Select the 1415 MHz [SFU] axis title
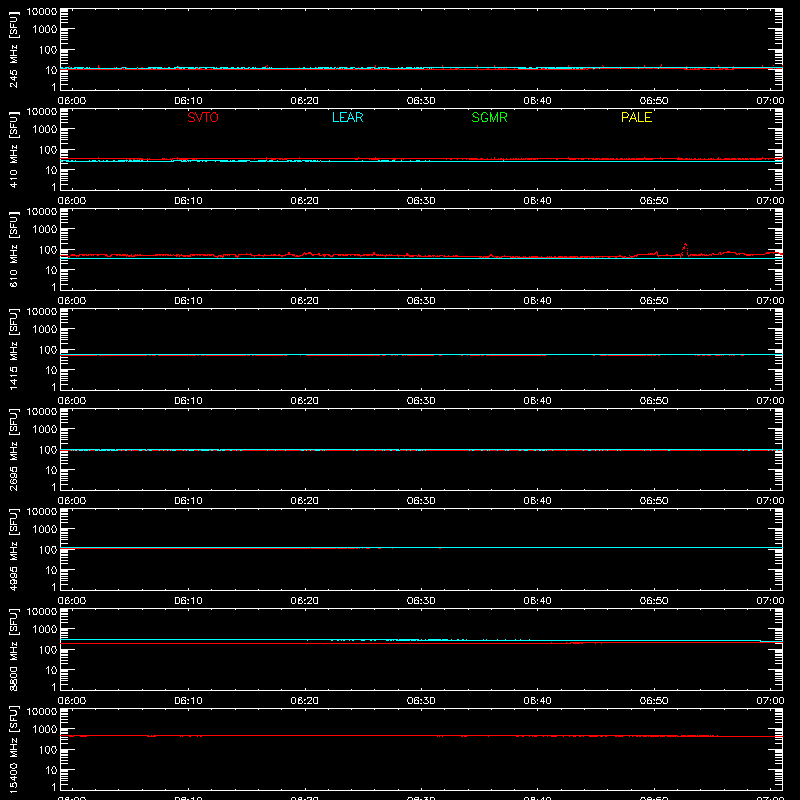 coord(13,349)
